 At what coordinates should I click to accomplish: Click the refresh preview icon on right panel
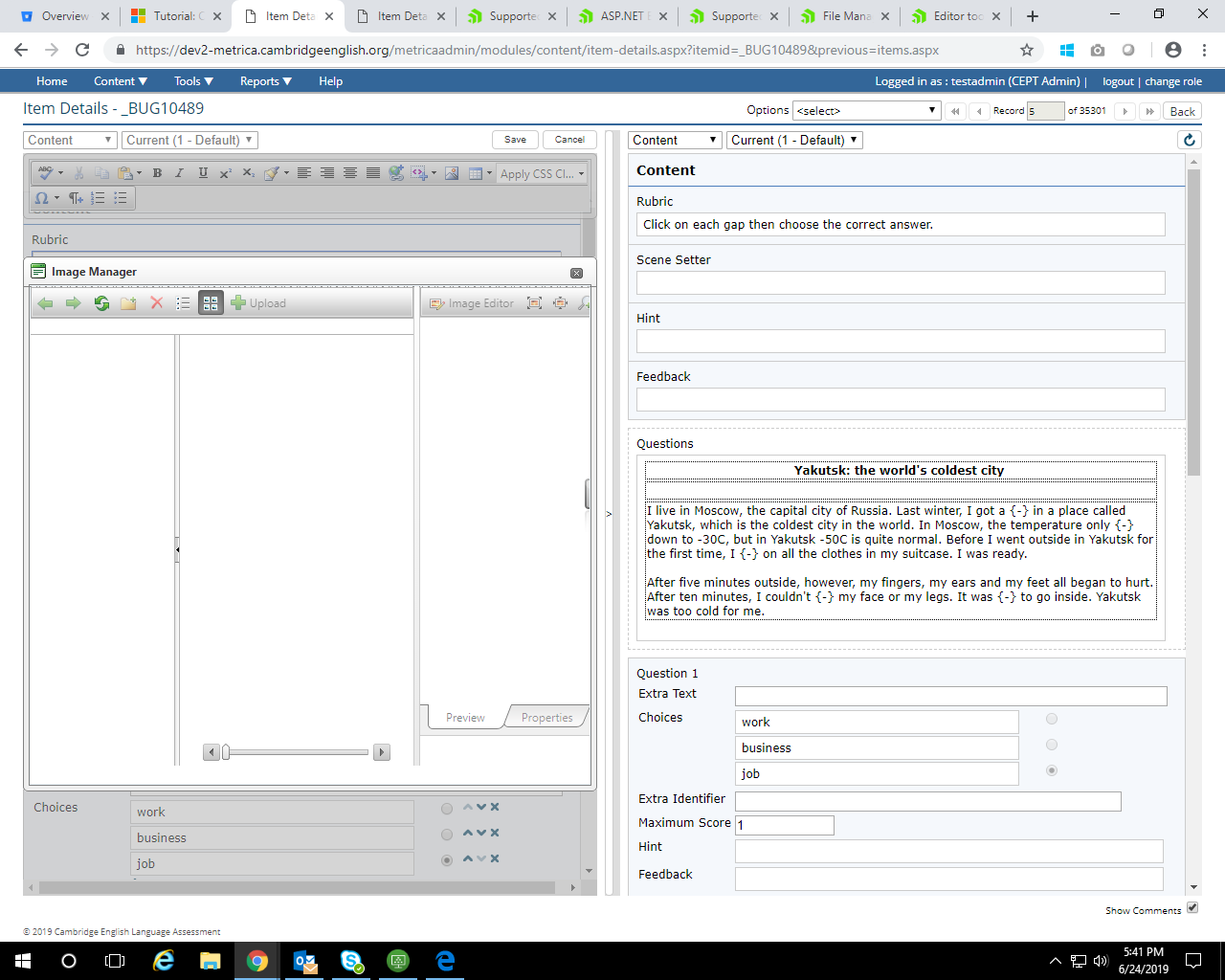(1190, 140)
